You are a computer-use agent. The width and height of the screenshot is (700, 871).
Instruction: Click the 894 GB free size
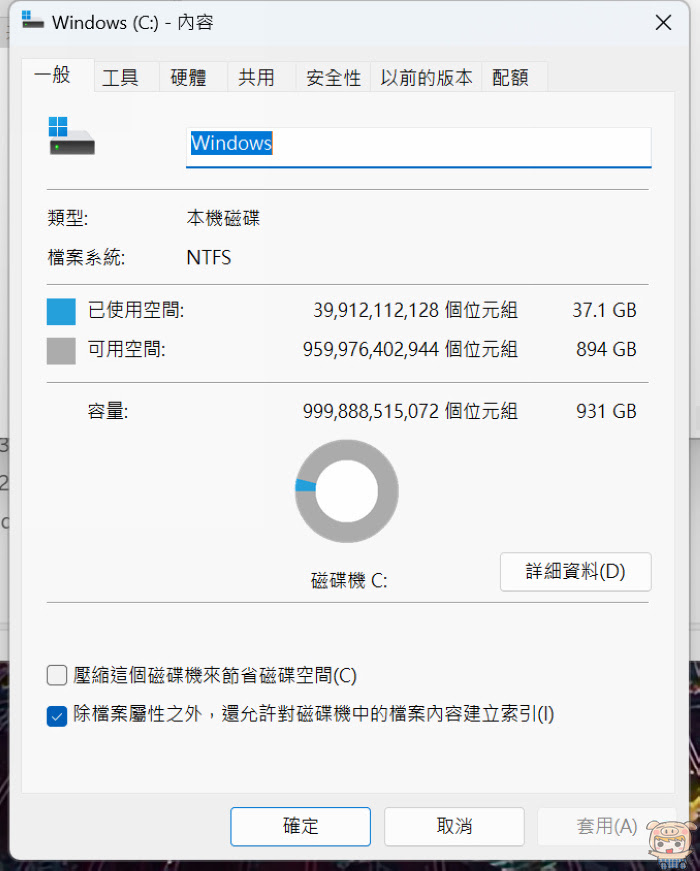tap(606, 349)
